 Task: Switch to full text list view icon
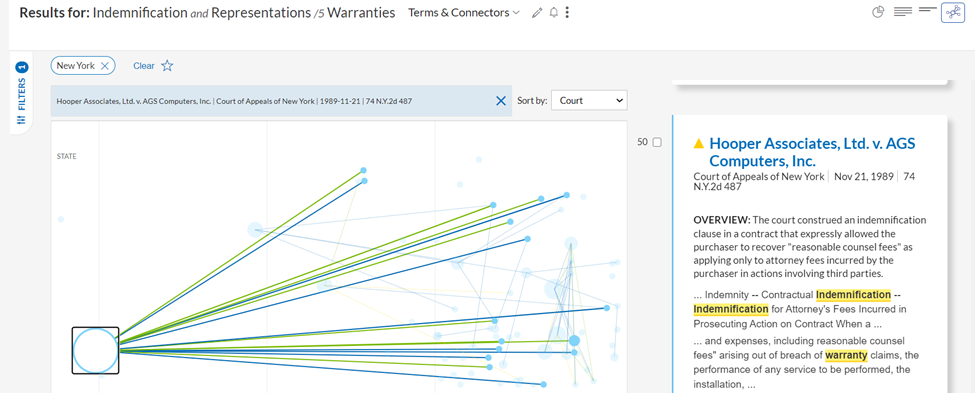(903, 12)
